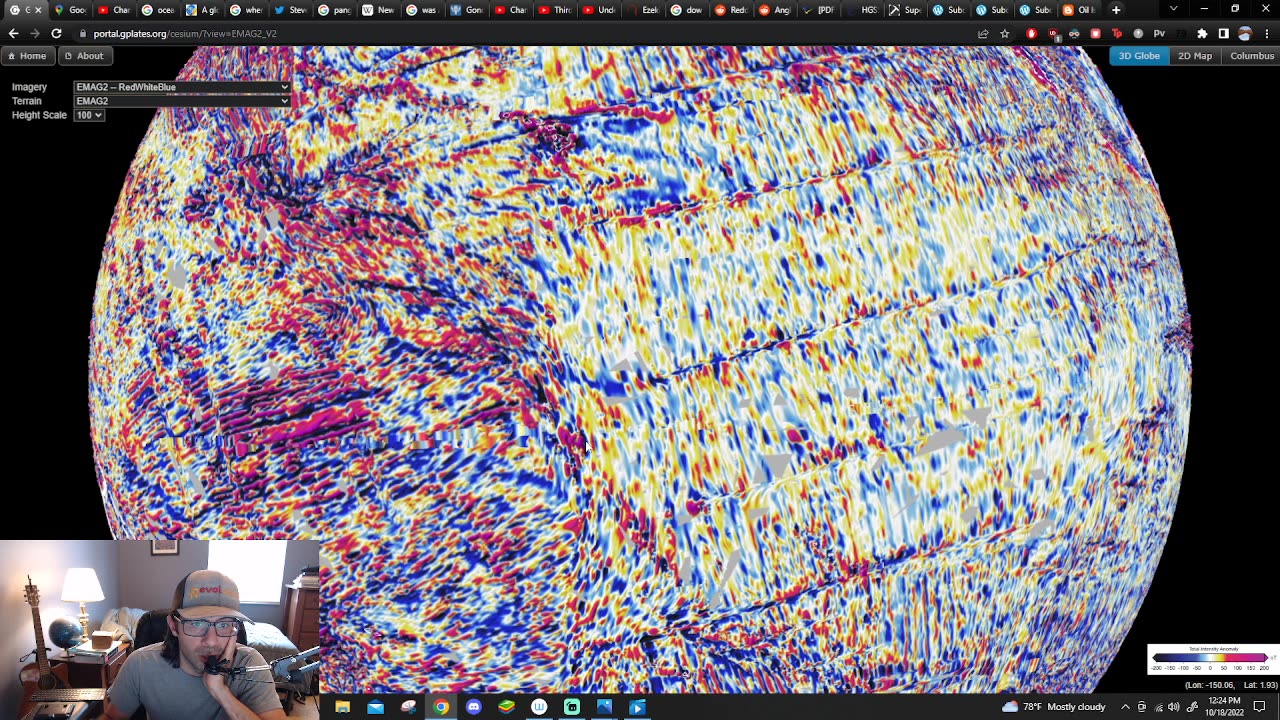This screenshot has width=1280, height=720.
Task: Open a new browser tab
Action: 1116,10
